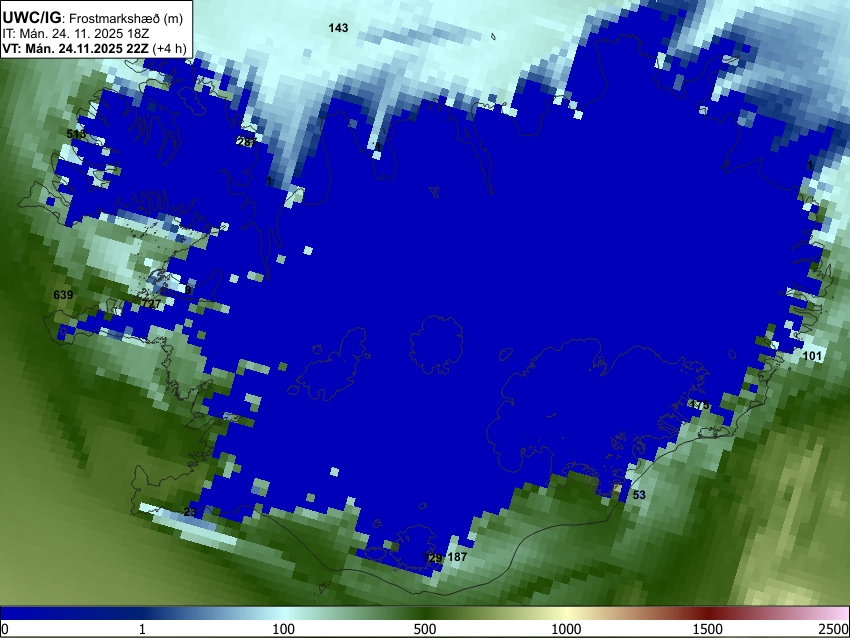850x638 pixels.
Task: Click the 100 tick label on colorbar
Action: [284, 629]
